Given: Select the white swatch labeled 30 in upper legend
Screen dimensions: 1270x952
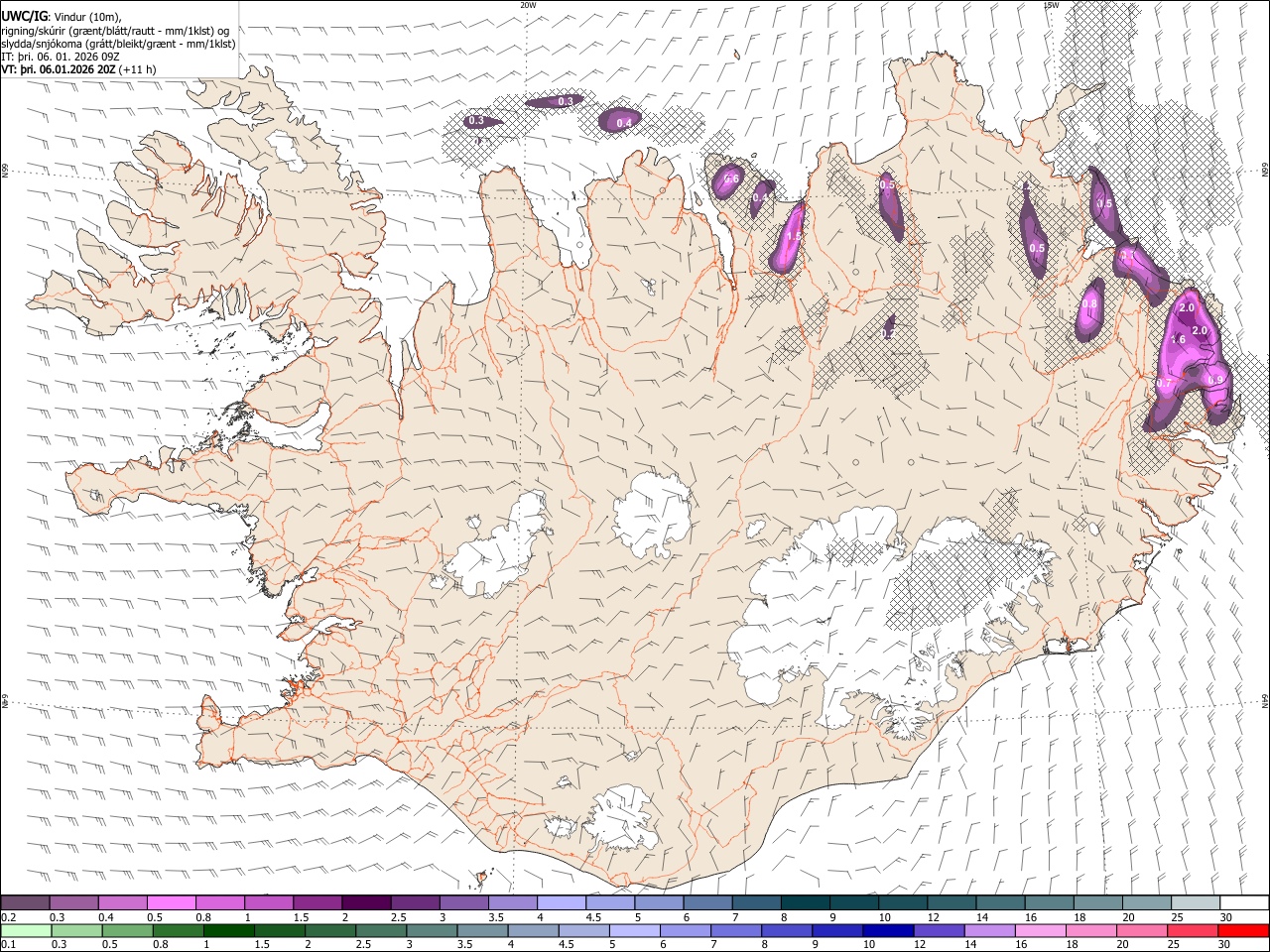Looking at the screenshot, I should [x=1242, y=902].
